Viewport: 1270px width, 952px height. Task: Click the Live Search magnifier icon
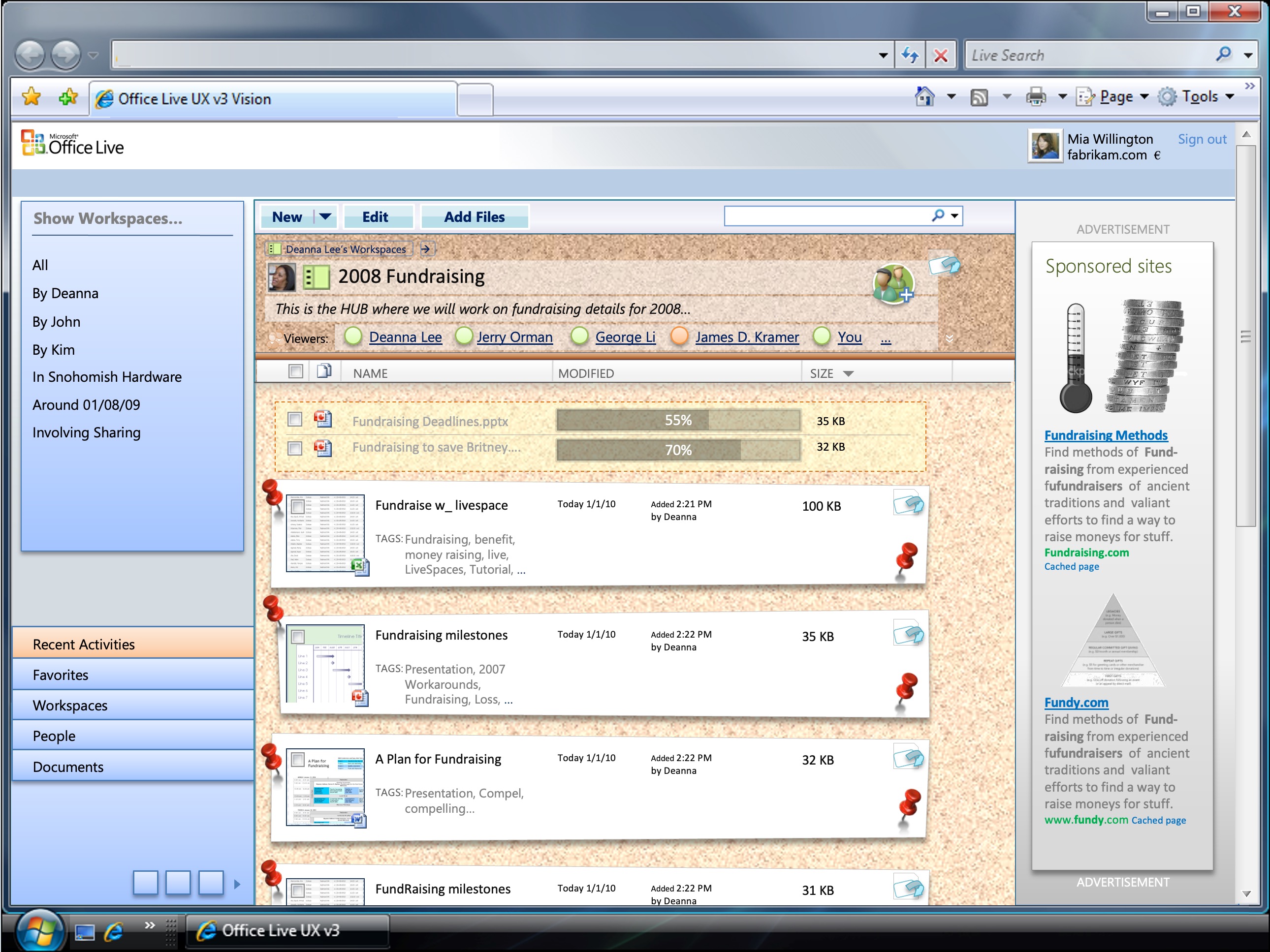1224,55
